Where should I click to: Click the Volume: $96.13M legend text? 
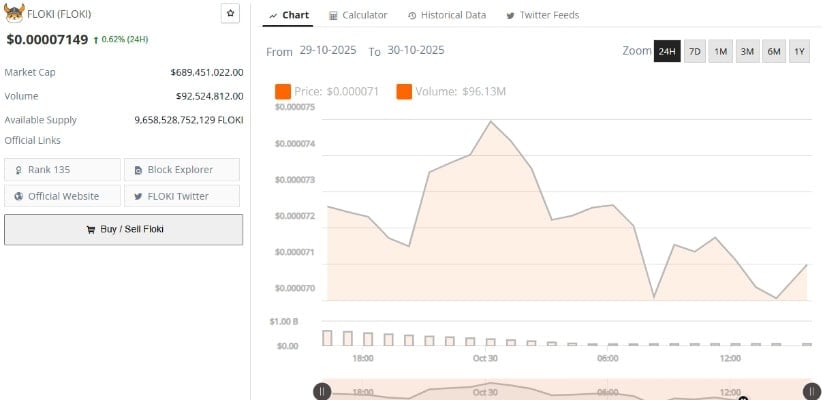point(460,92)
